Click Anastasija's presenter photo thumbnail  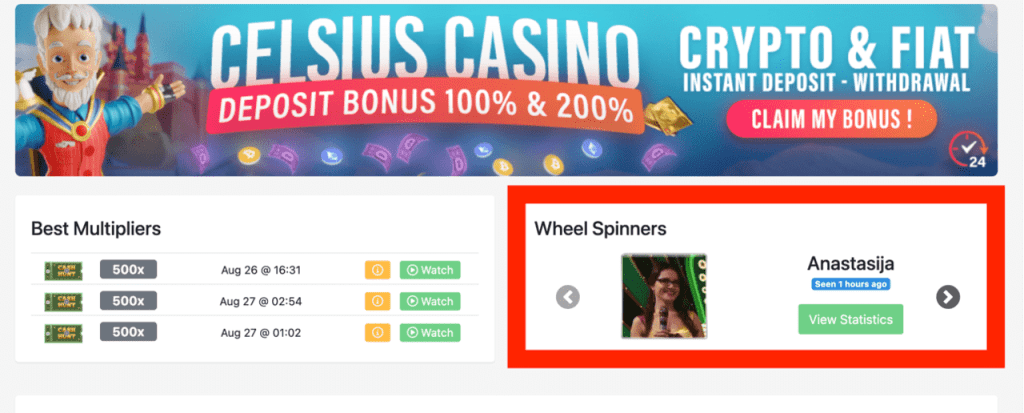664,296
